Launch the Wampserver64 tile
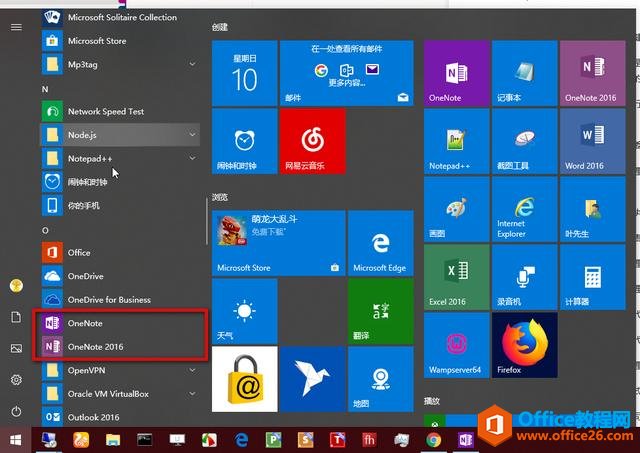Image resolution: width=640 pixels, height=453 pixels. click(457, 345)
